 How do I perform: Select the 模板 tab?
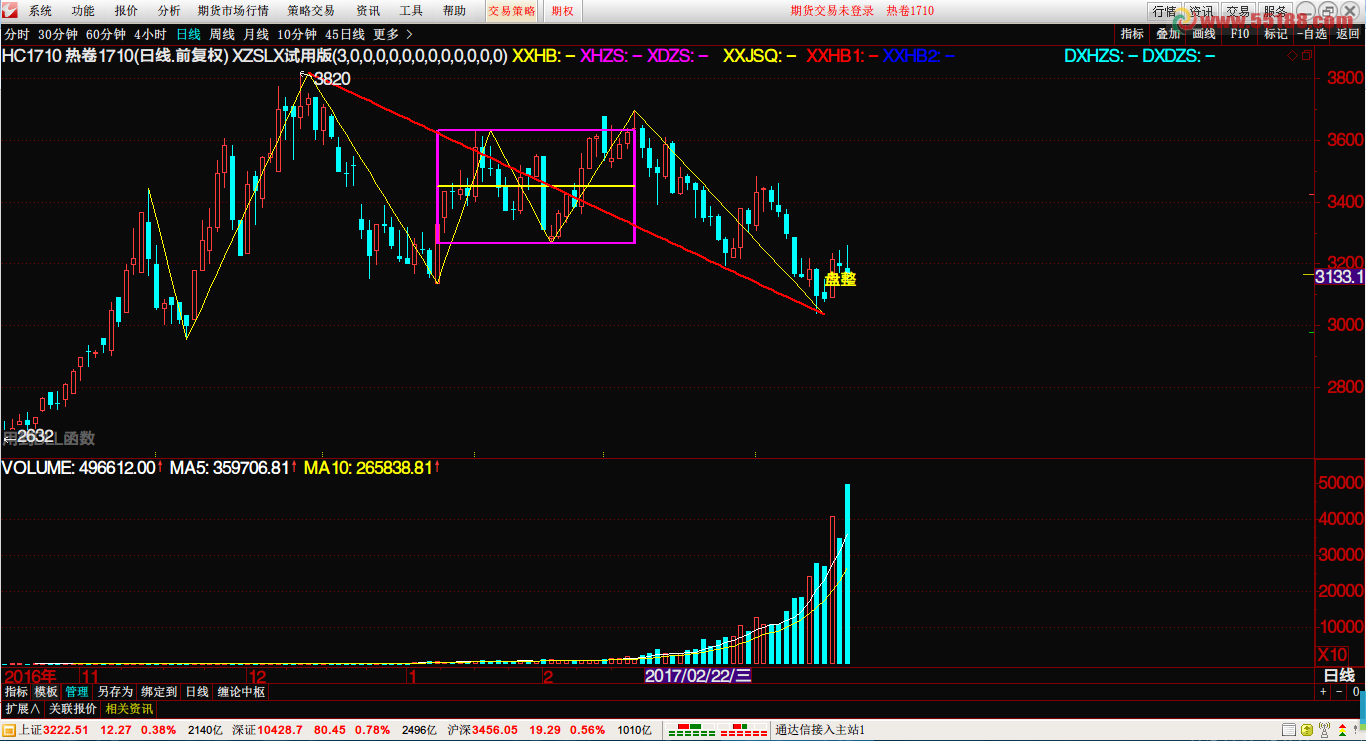[46, 691]
